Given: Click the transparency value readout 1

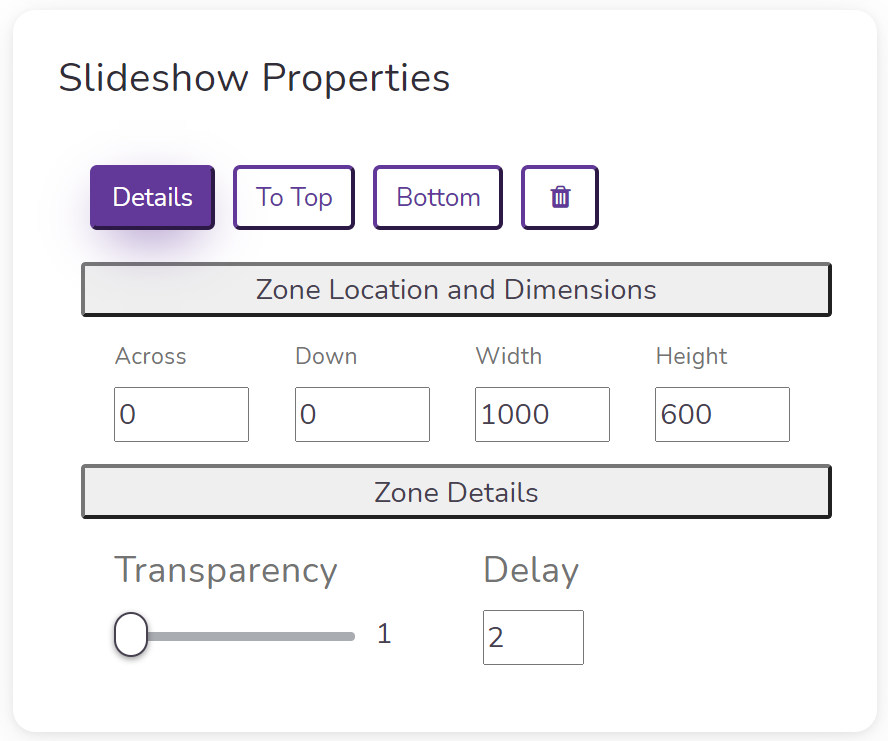Looking at the screenshot, I should pyautogui.click(x=385, y=633).
